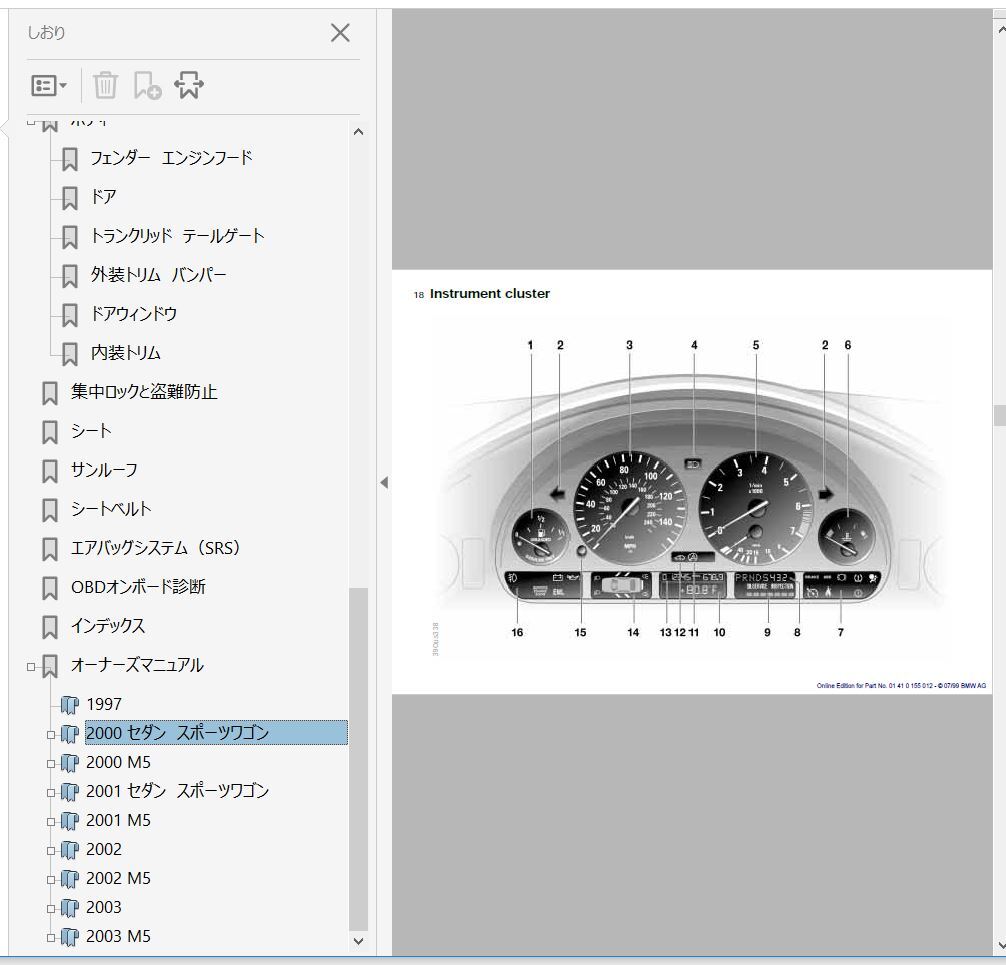Open the フェンダー エンジンフード bookmark
The image size is (1006, 965).
click(x=171, y=157)
